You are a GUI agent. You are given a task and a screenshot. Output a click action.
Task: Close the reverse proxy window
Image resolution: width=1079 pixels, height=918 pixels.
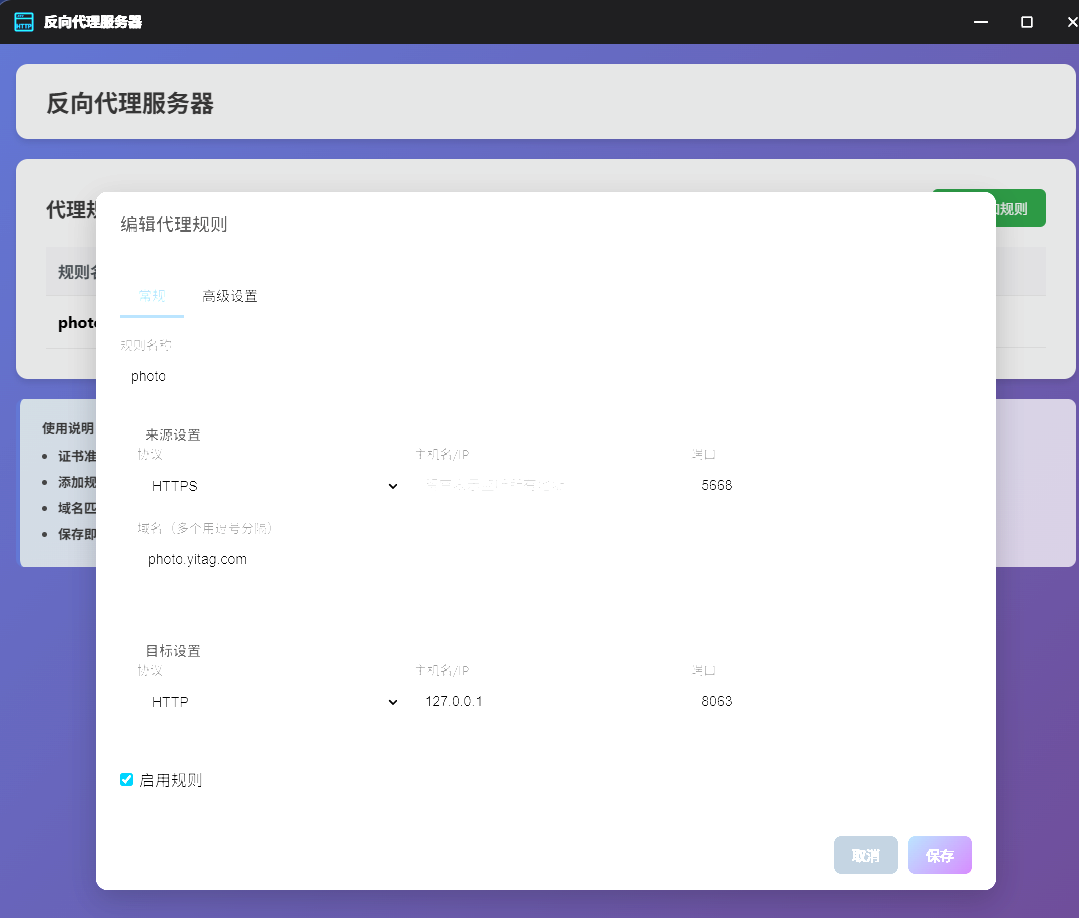tap(1071, 22)
